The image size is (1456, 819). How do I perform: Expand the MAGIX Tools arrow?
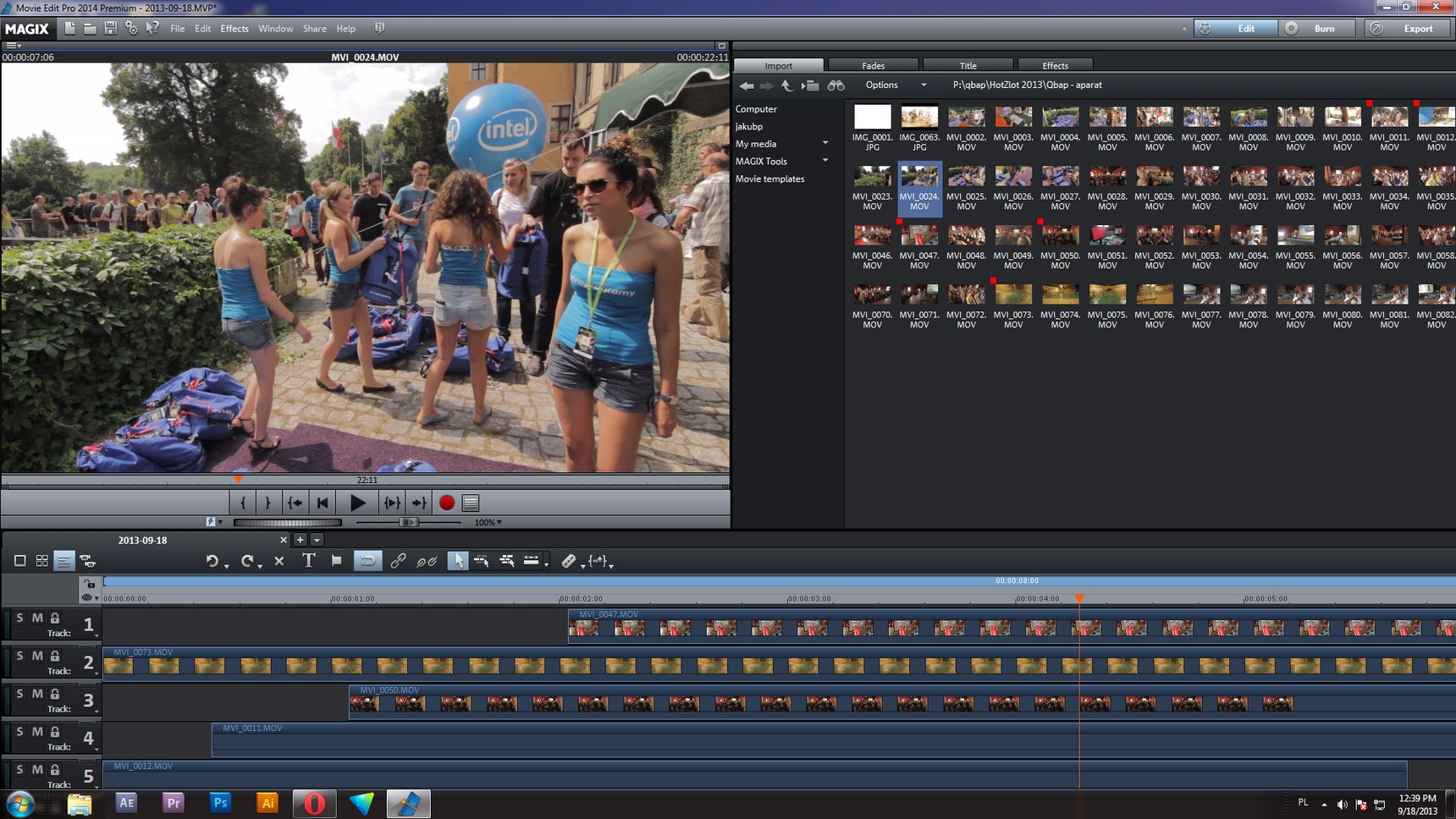click(x=825, y=160)
